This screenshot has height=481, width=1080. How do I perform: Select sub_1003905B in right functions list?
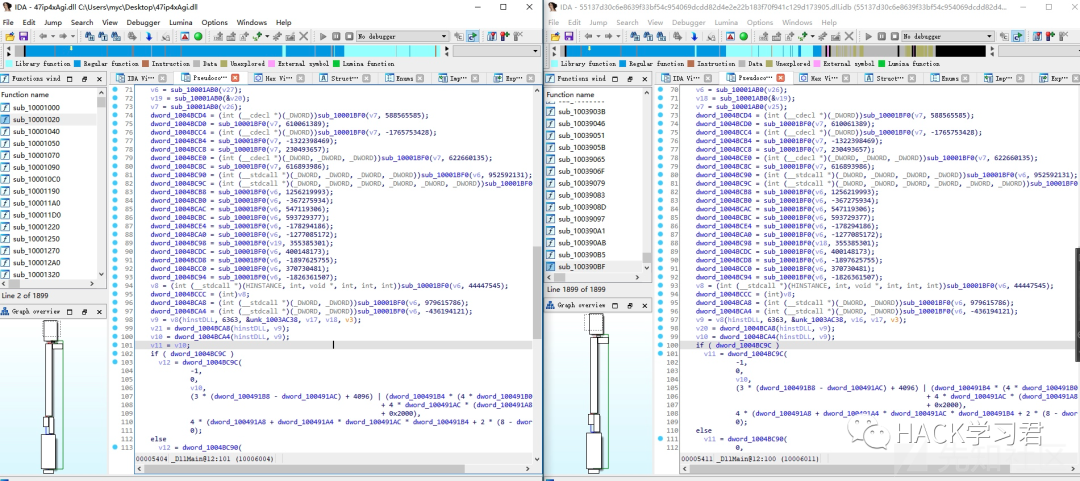pos(581,147)
